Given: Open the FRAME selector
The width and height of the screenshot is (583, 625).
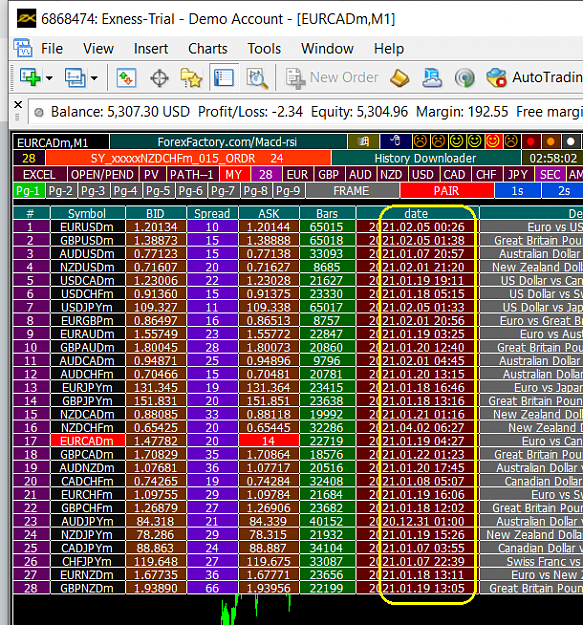Looking at the screenshot, I should coord(352,191).
